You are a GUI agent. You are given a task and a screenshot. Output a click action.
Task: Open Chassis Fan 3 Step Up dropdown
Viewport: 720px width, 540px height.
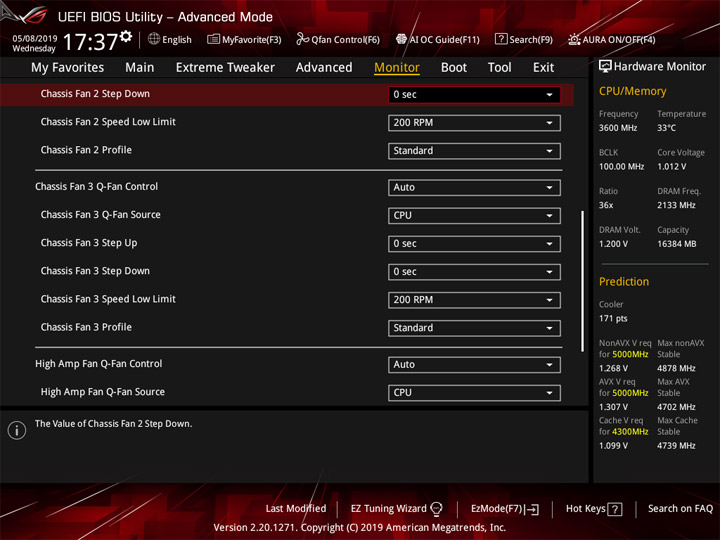click(x=474, y=244)
